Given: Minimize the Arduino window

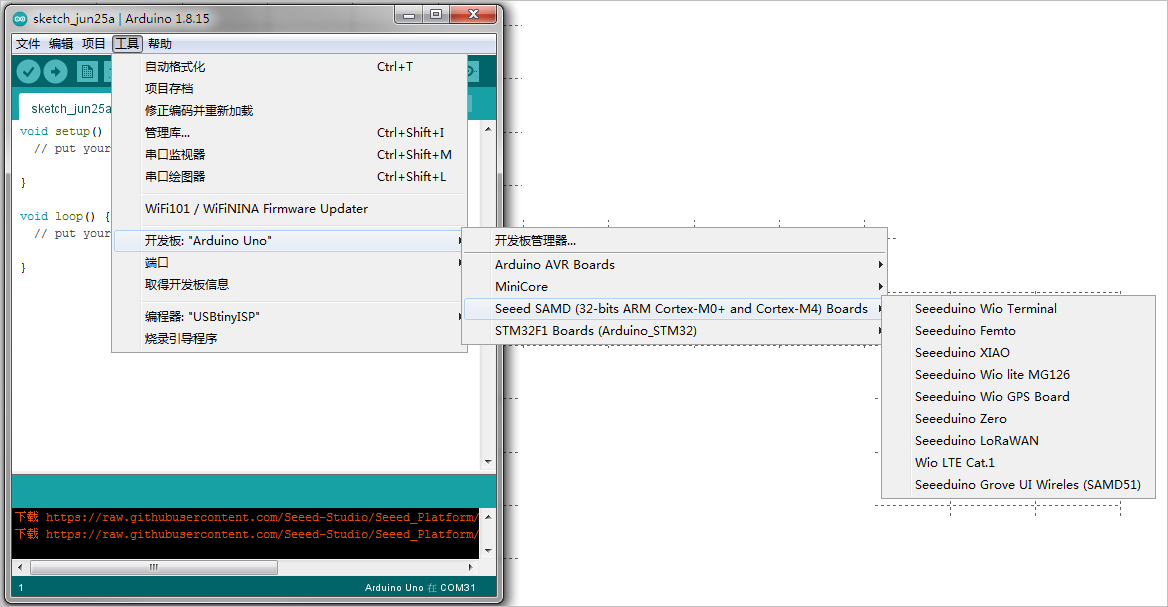Looking at the screenshot, I should [408, 15].
